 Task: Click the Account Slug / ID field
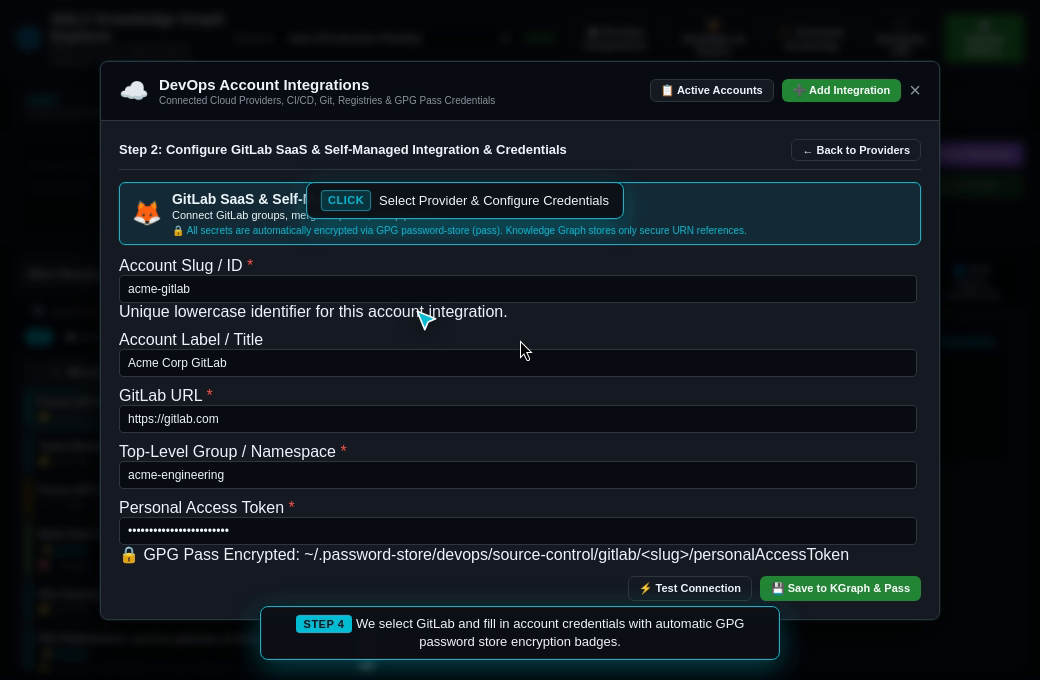pos(517,289)
